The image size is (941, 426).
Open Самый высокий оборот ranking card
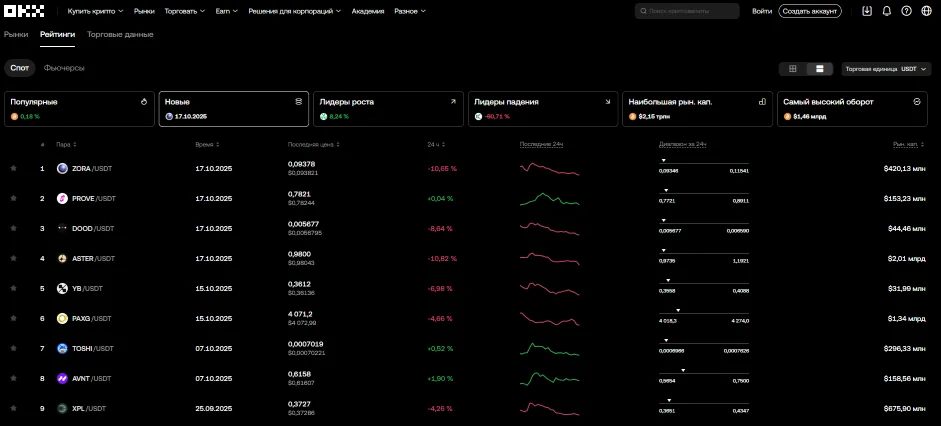[852, 109]
